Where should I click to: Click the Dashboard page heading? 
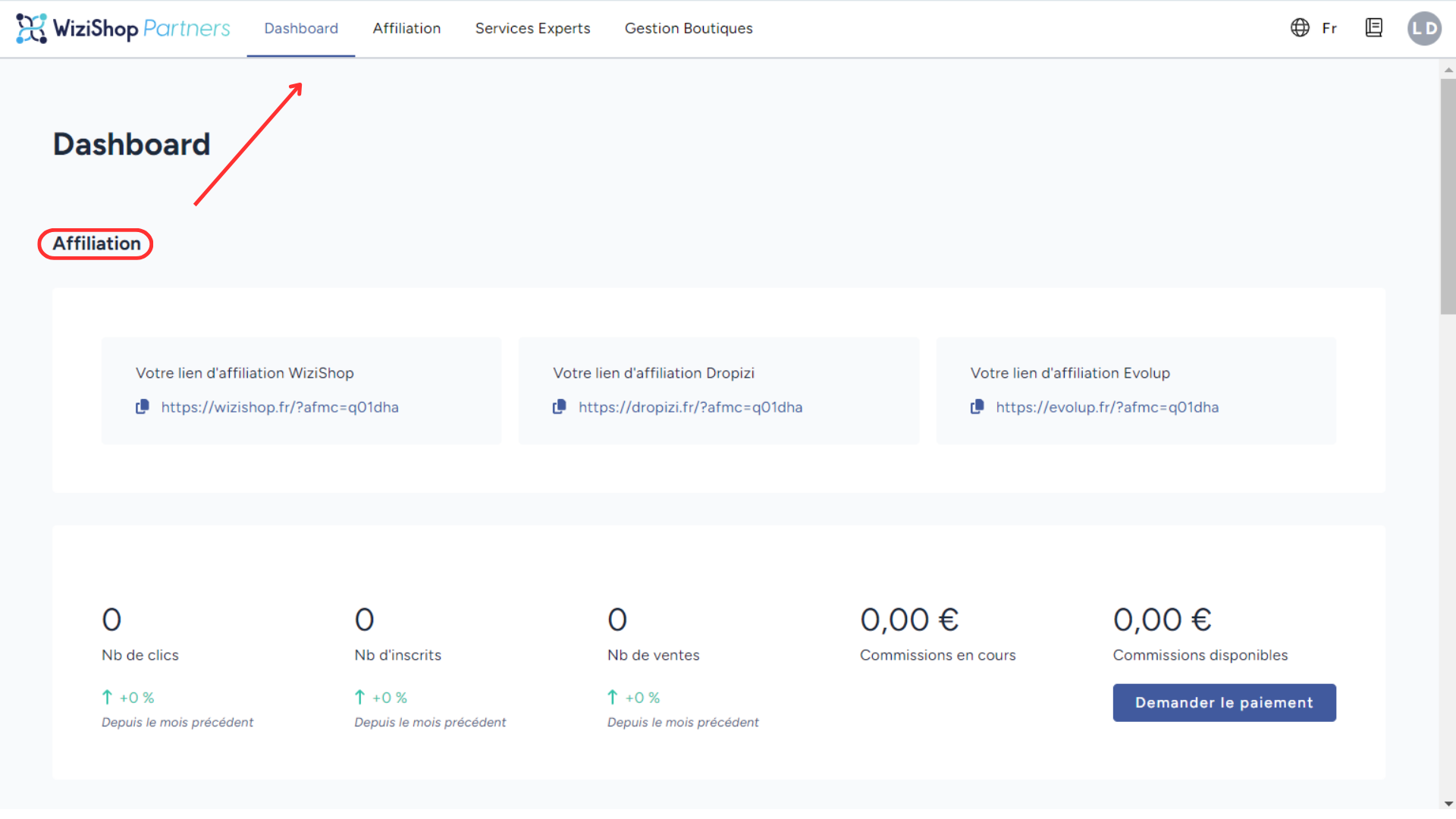[131, 144]
